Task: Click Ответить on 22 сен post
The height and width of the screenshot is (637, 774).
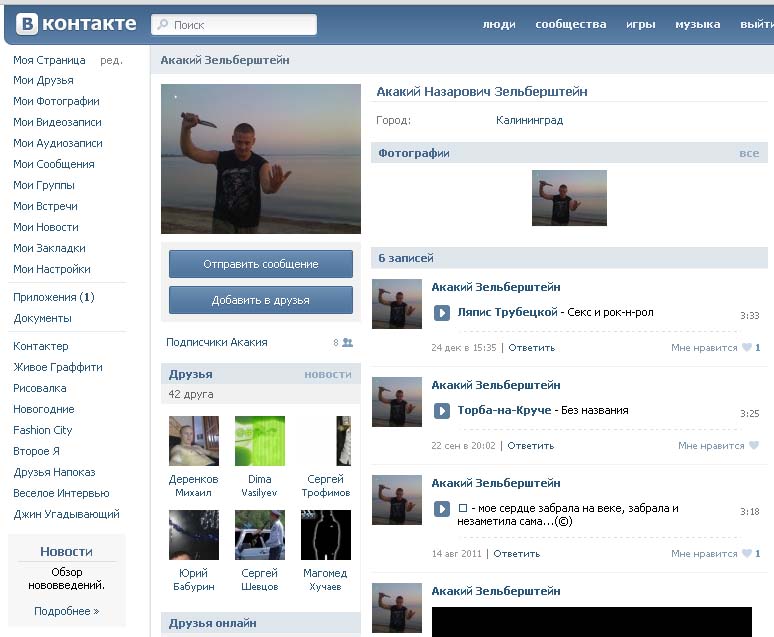Action: click(531, 445)
